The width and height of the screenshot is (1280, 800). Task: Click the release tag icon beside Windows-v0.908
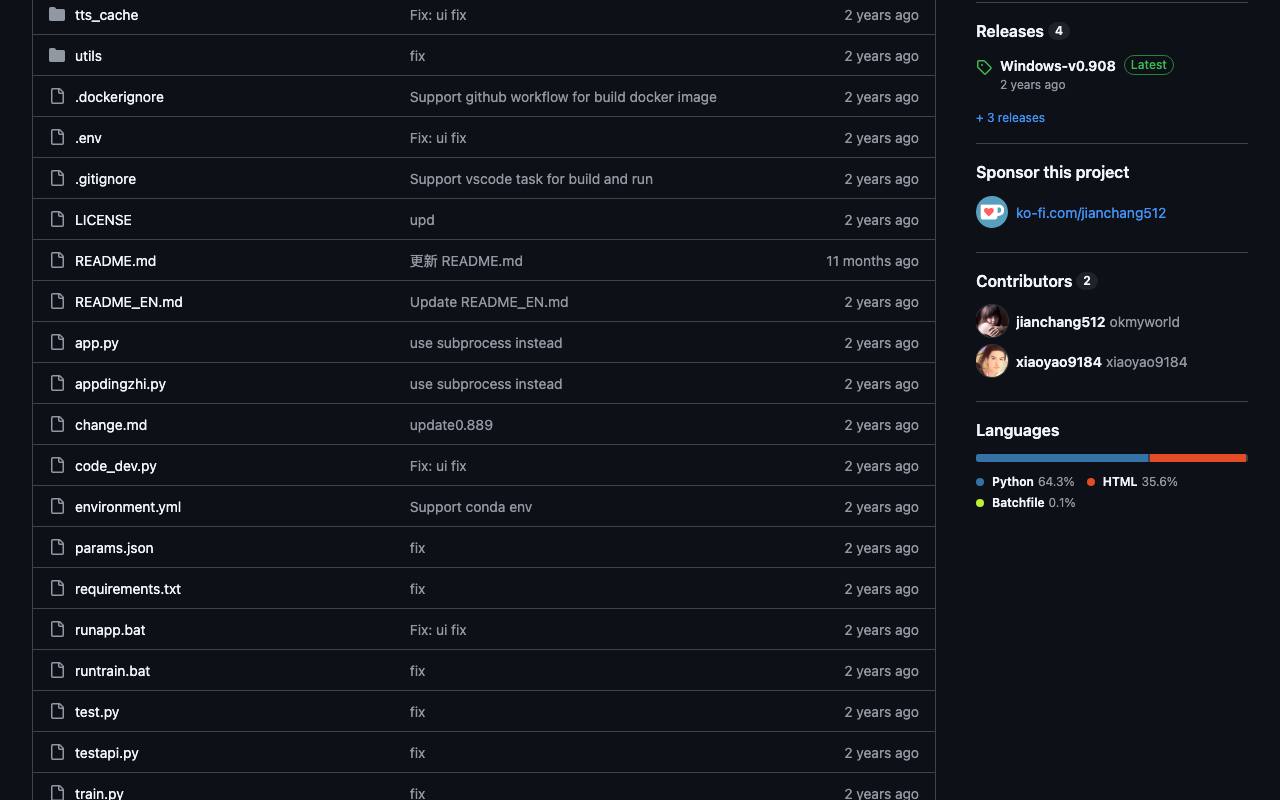pos(984,67)
